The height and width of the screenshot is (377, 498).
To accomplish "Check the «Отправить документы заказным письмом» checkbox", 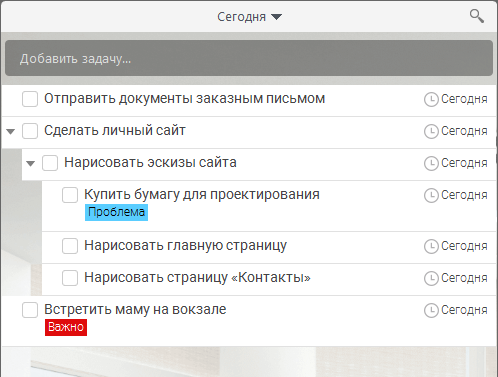I will click(x=30, y=99).
